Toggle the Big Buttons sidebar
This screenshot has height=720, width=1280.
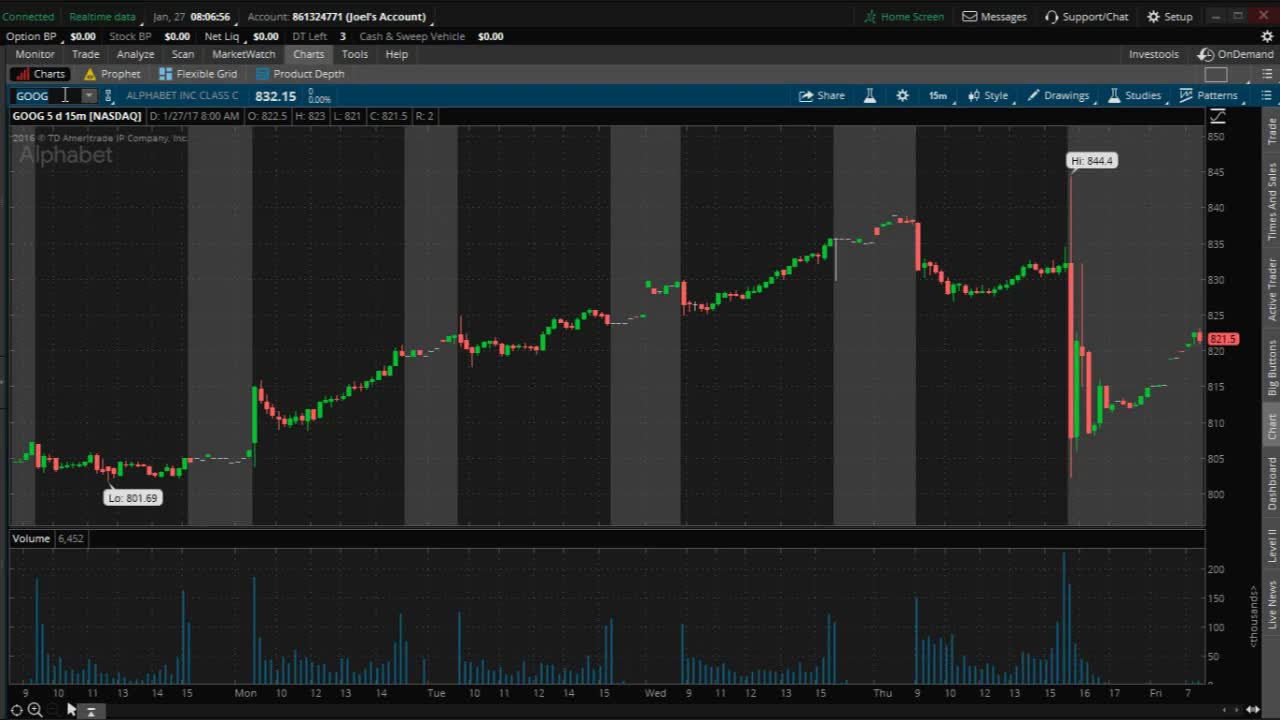pyautogui.click(x=1272, y=367)
